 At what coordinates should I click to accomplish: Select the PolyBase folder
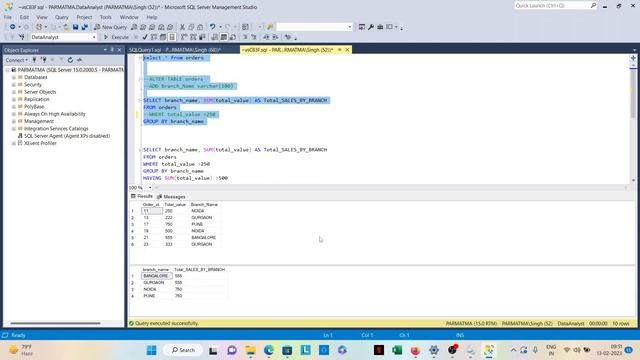pos(34,107)
